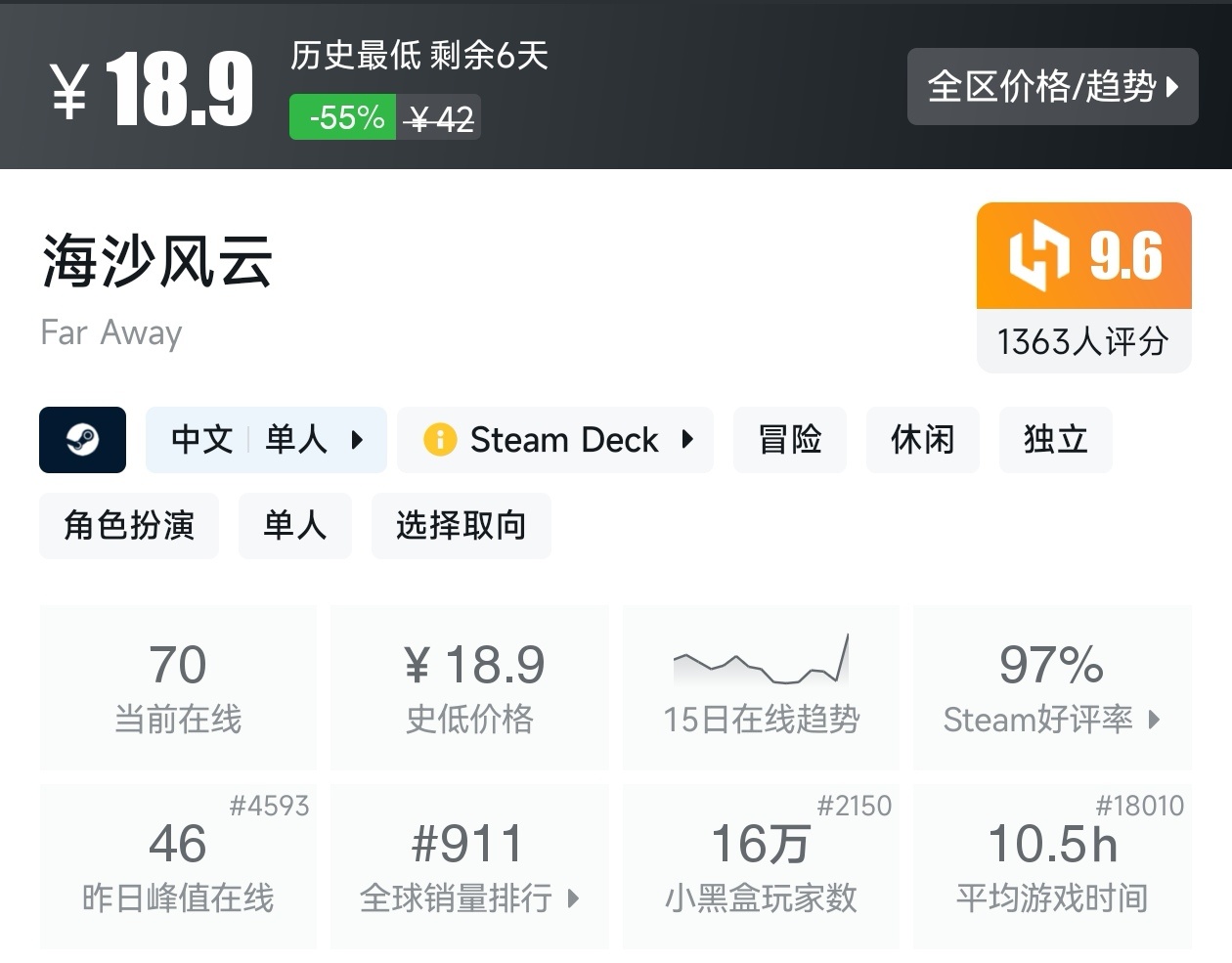Image resolution: width=1232 pixels, height=963 pixels.
Task: Open the 15日在线趋势 chart
Action: (761, 675)
